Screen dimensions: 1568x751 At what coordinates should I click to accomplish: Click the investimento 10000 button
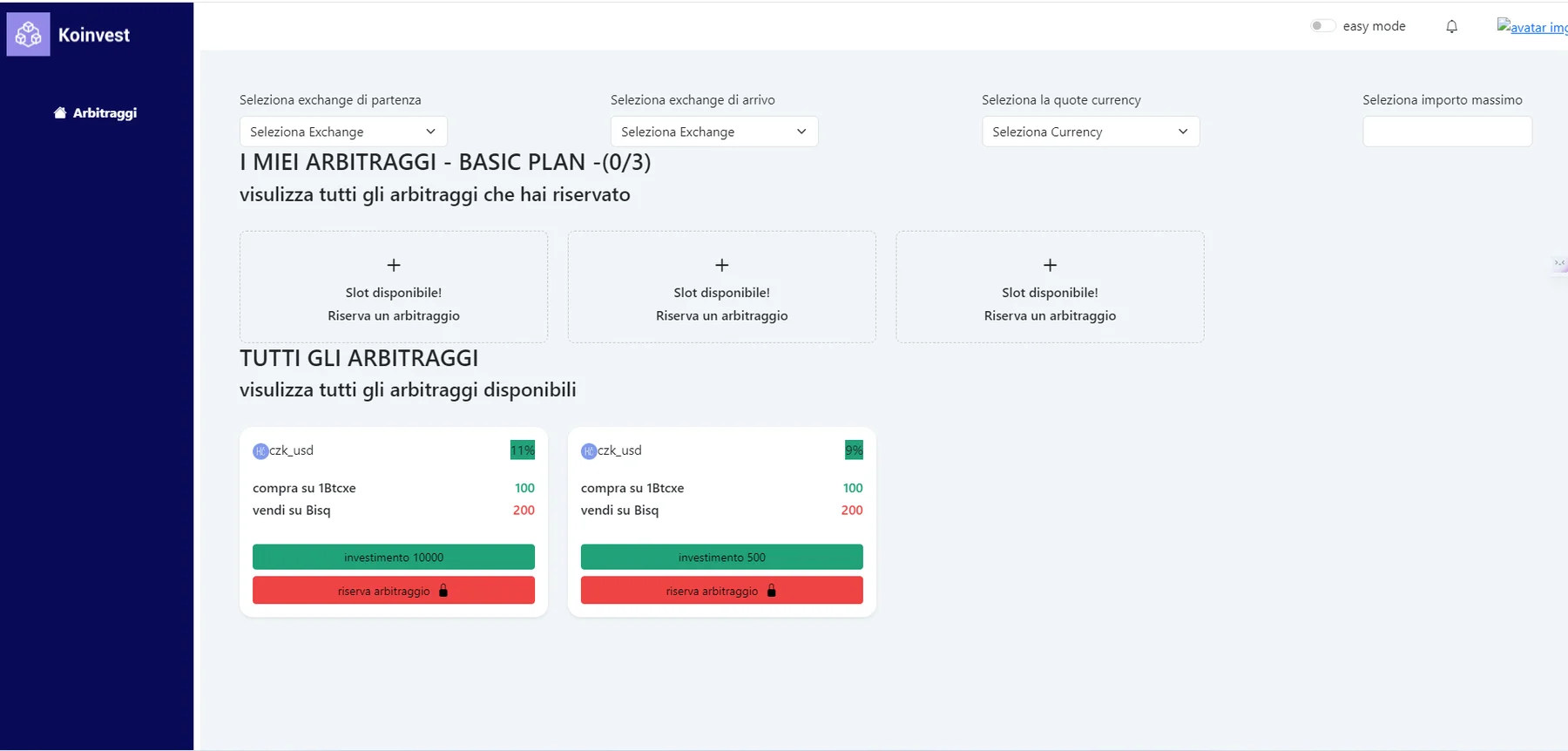394,558
